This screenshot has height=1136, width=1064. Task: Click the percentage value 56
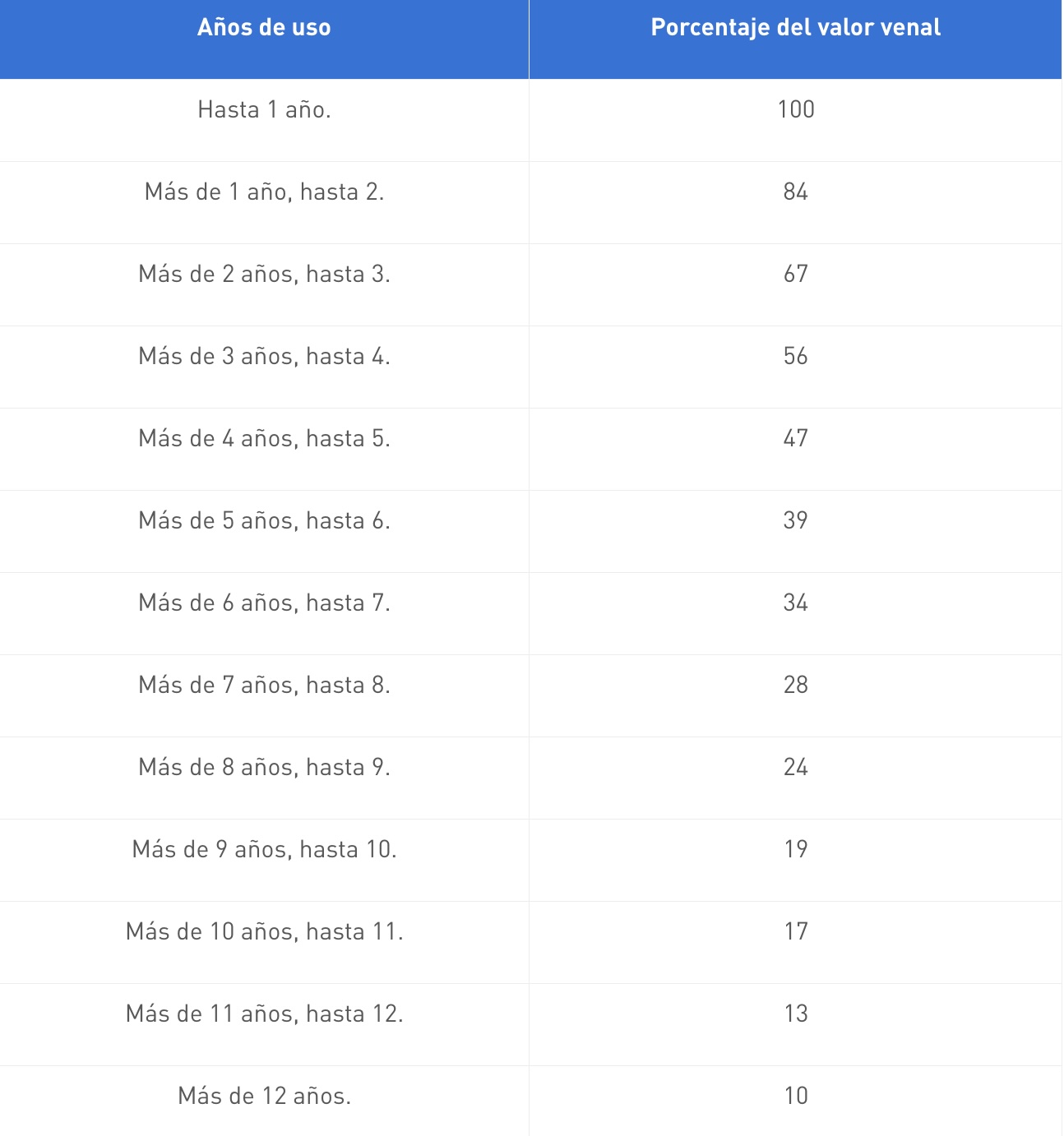(x=795, y=356)
